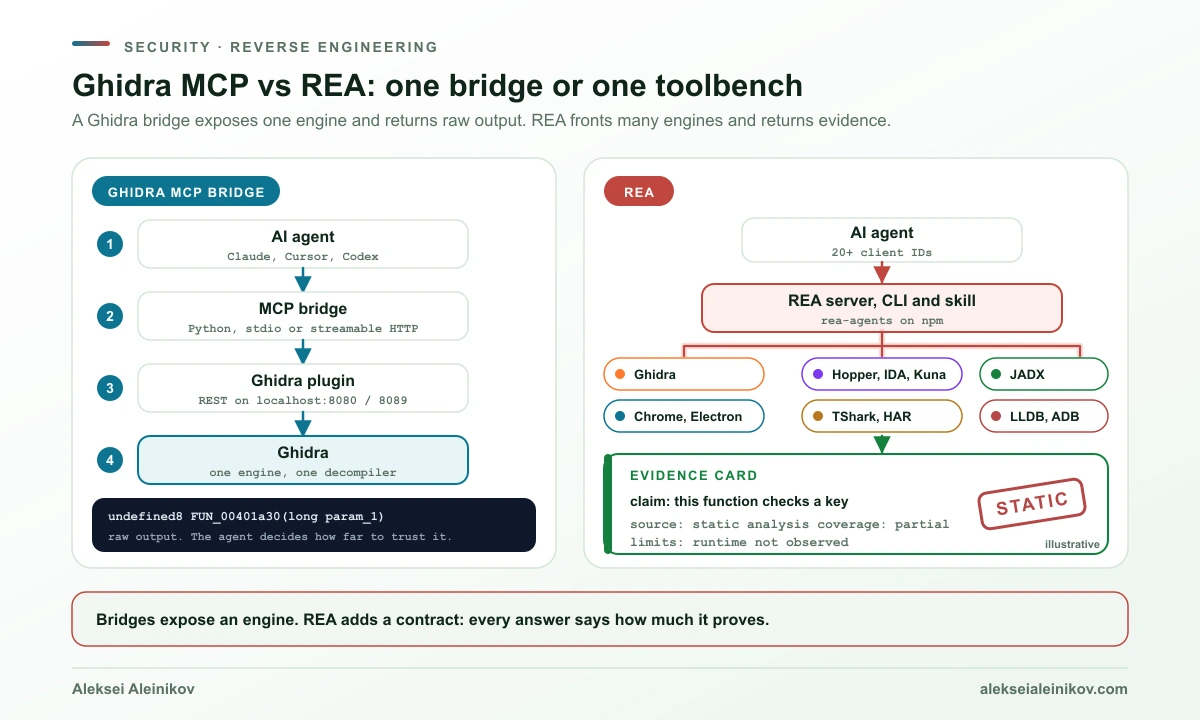Image resolution: width=1200 pixels, height=720 pixels.
Task: Click the amber dot in TShark, HAR chip
Action: [x=818, y=416]
